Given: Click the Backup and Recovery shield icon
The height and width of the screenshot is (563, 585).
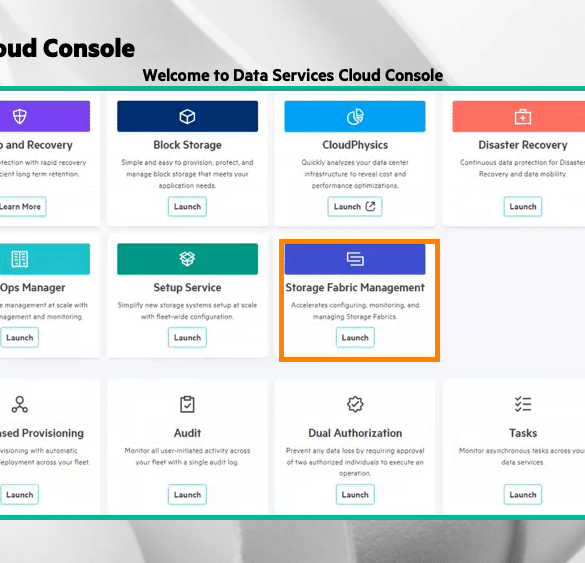Looking at the screenshot, I should [19, 117].
